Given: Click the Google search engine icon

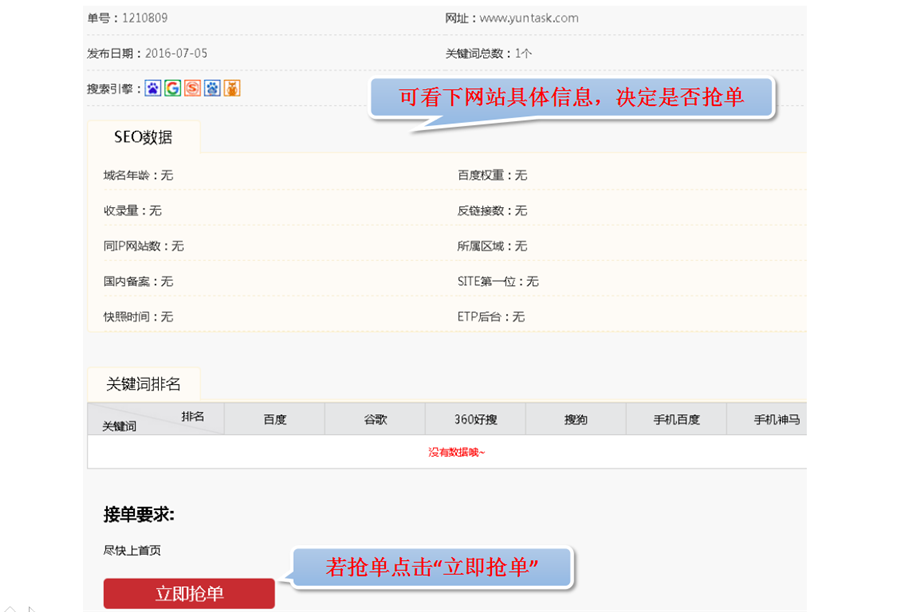Looking at the screenshot, I should click(173, 88).
